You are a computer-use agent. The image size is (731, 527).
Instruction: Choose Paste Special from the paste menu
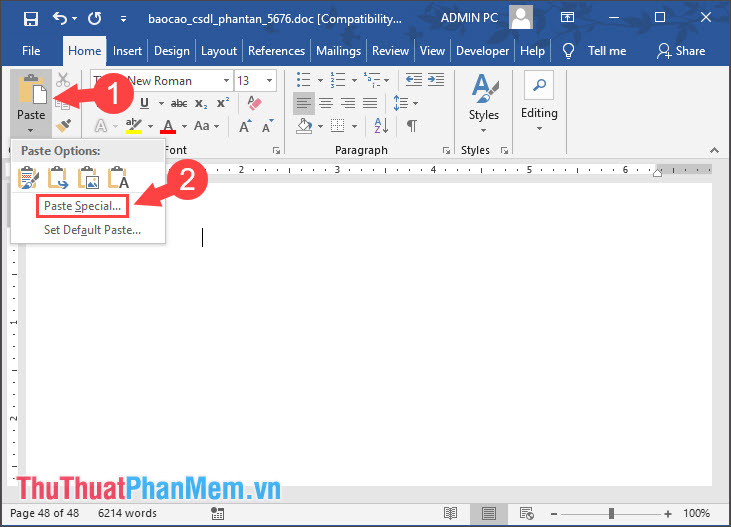click(x=82, y=206)
